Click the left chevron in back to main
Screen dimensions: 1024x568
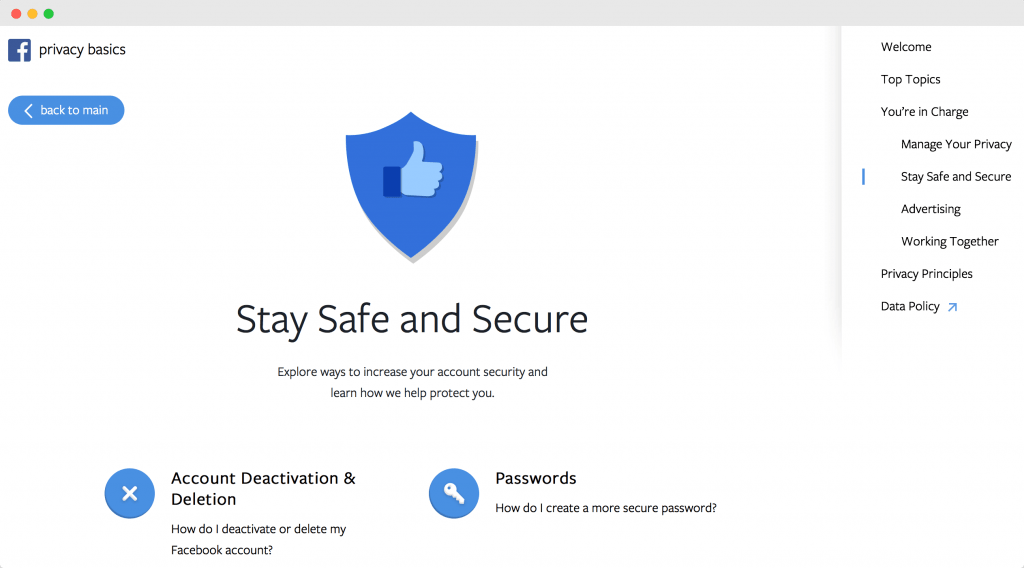[x=28, y=111]
